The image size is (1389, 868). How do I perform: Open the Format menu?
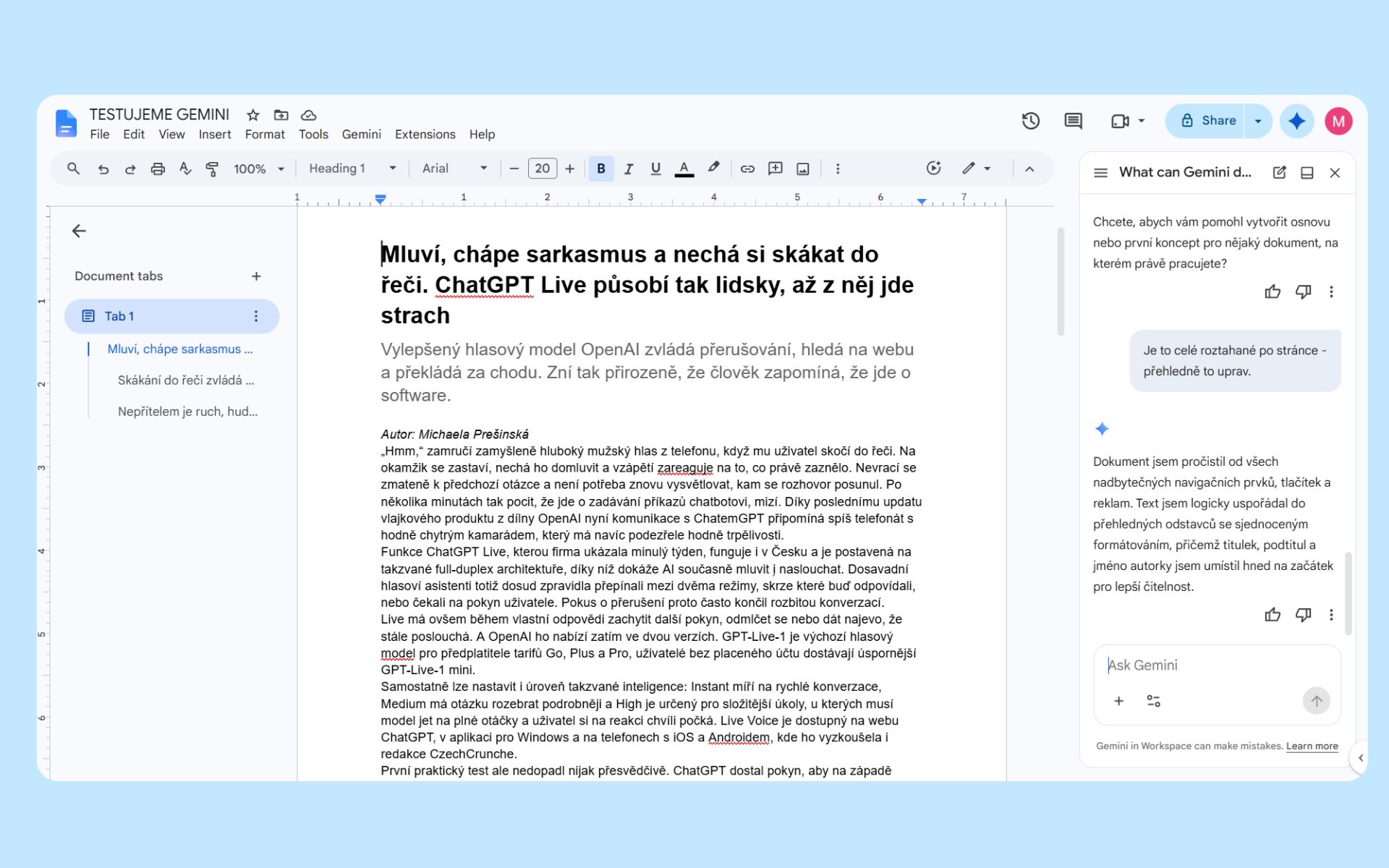click(265, 135)
